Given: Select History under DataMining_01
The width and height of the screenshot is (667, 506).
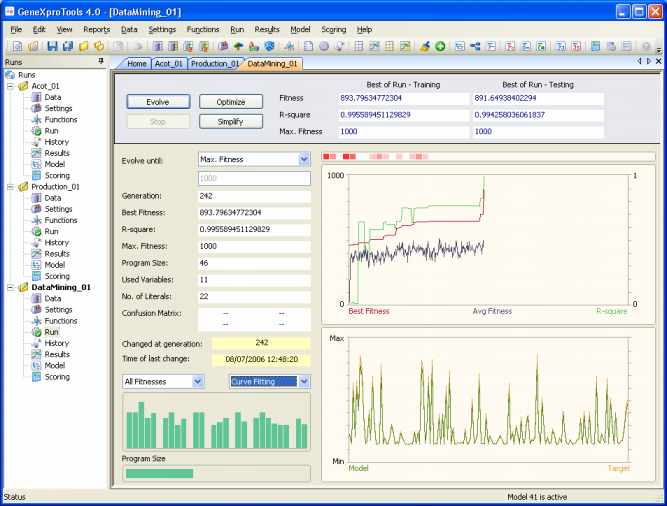Looking at the screenshot, I should tap(56, 343).
